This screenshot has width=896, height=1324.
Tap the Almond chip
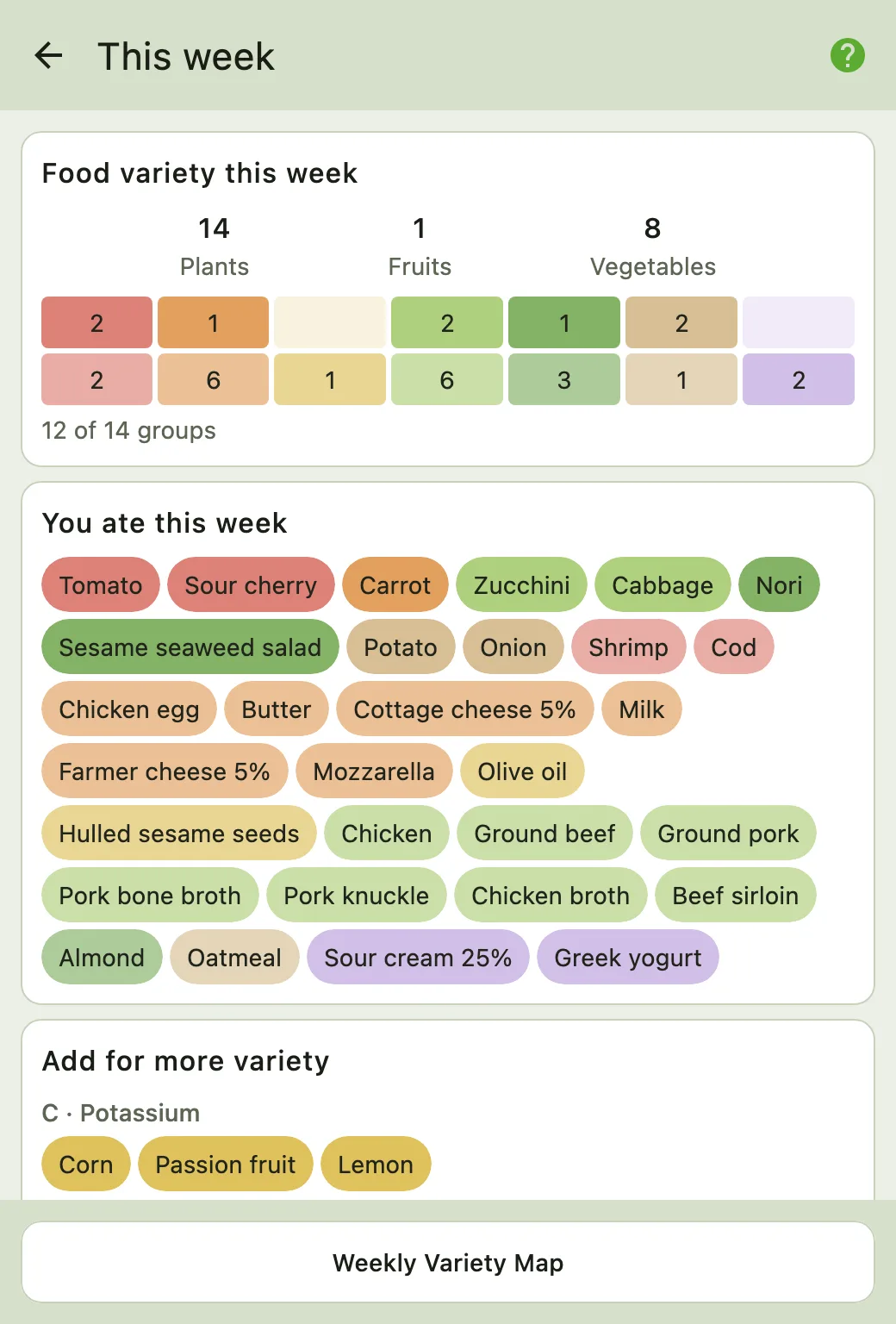102,958
